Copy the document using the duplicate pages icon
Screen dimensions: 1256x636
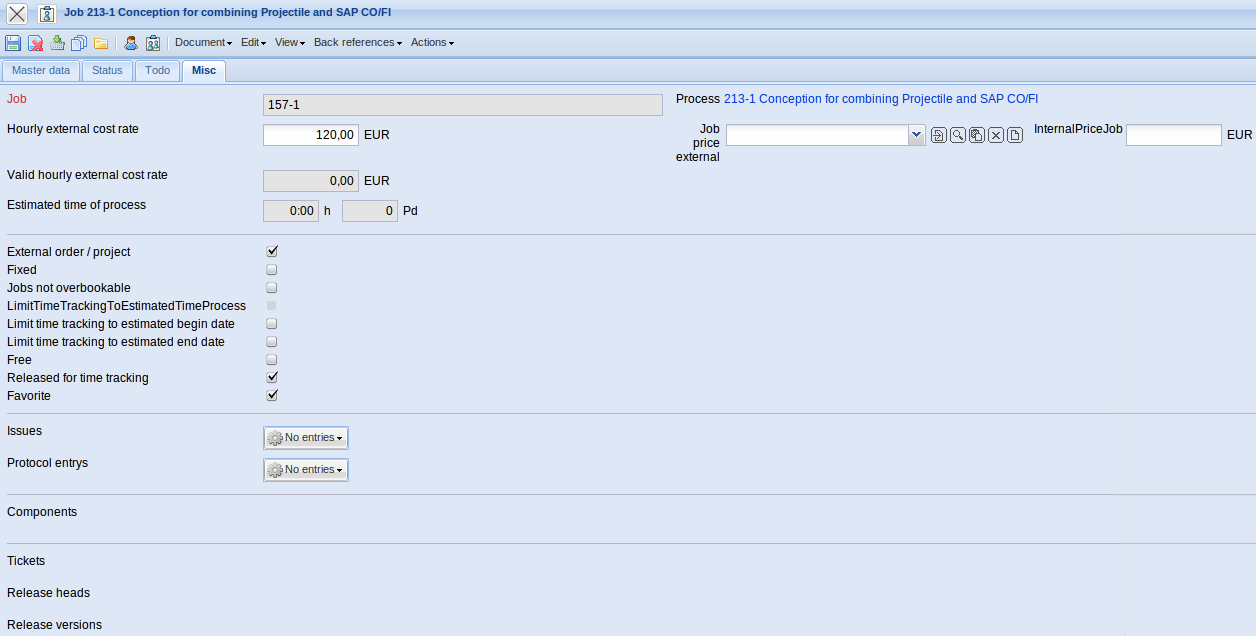click(79, 43)
